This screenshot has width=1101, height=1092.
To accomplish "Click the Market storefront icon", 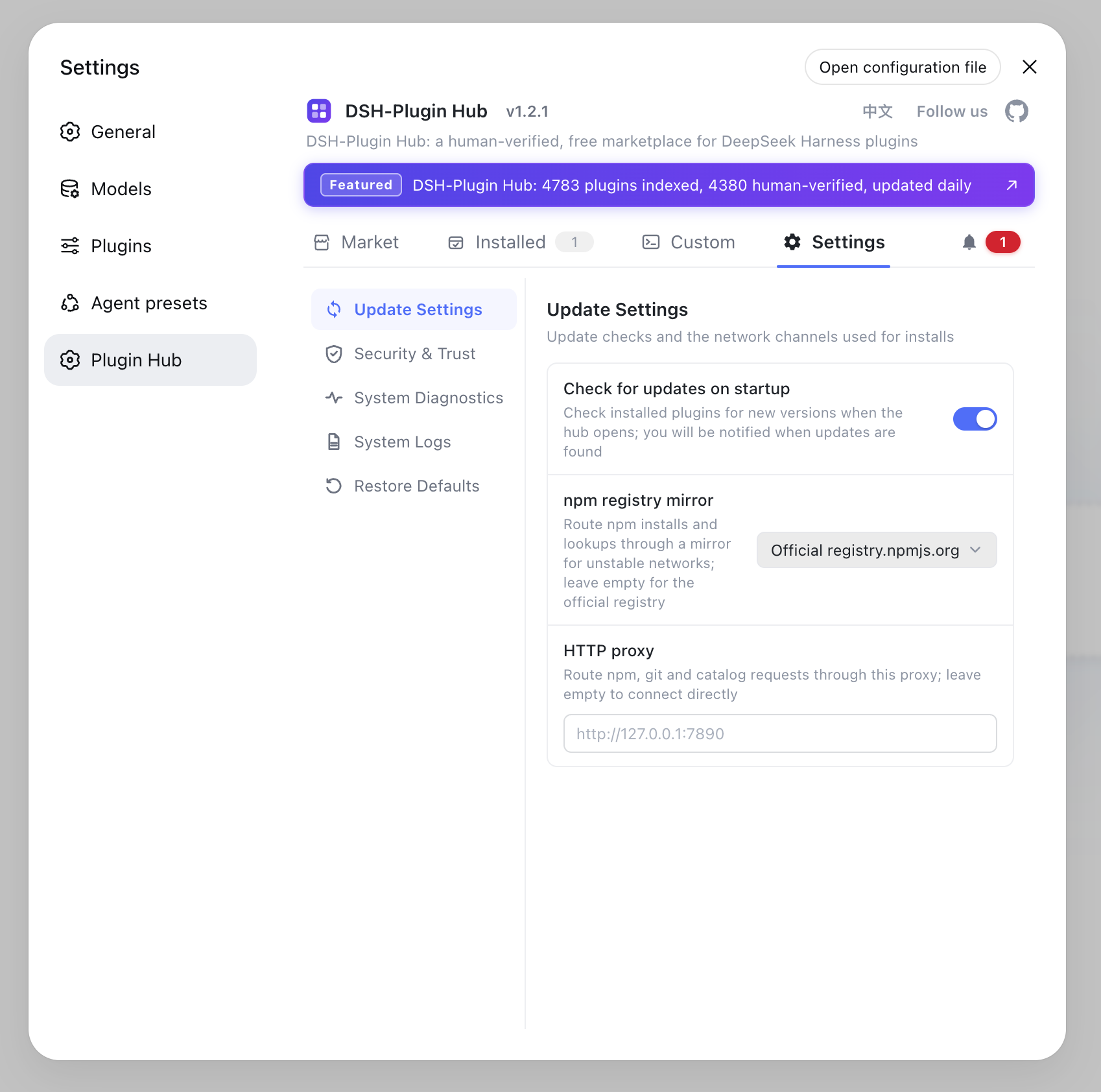I will coord(322,243).
